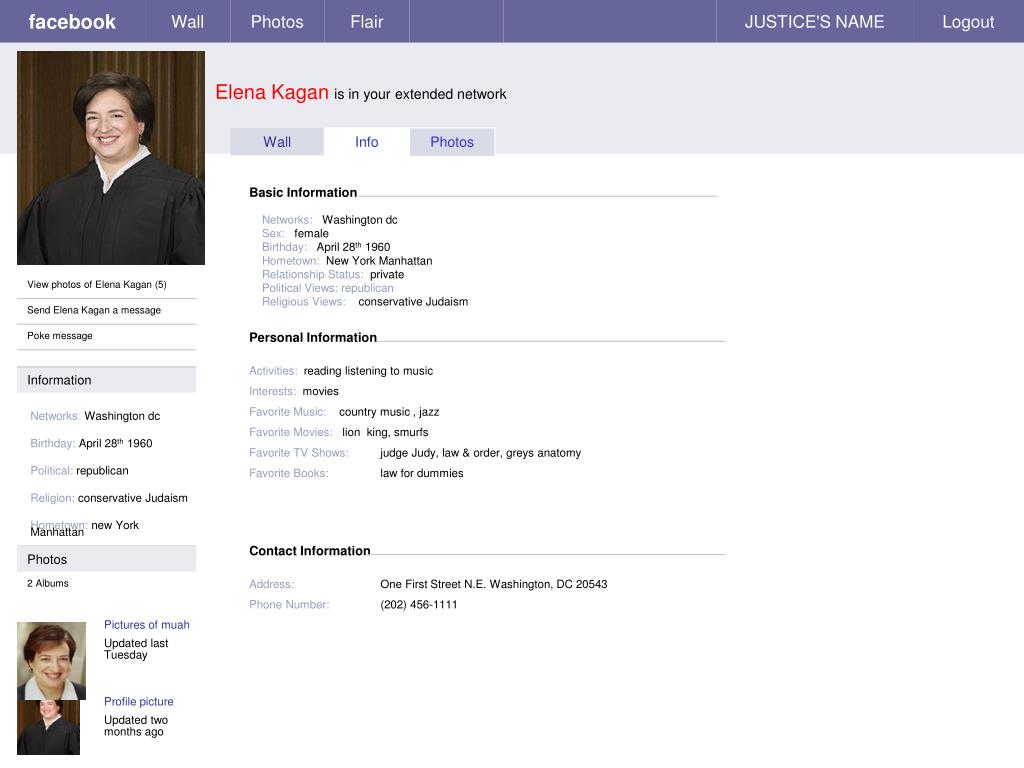This screenshot has height=768, width=1024.
Task: Click the Elena Kagan name heading
Action: coord(272,92)
